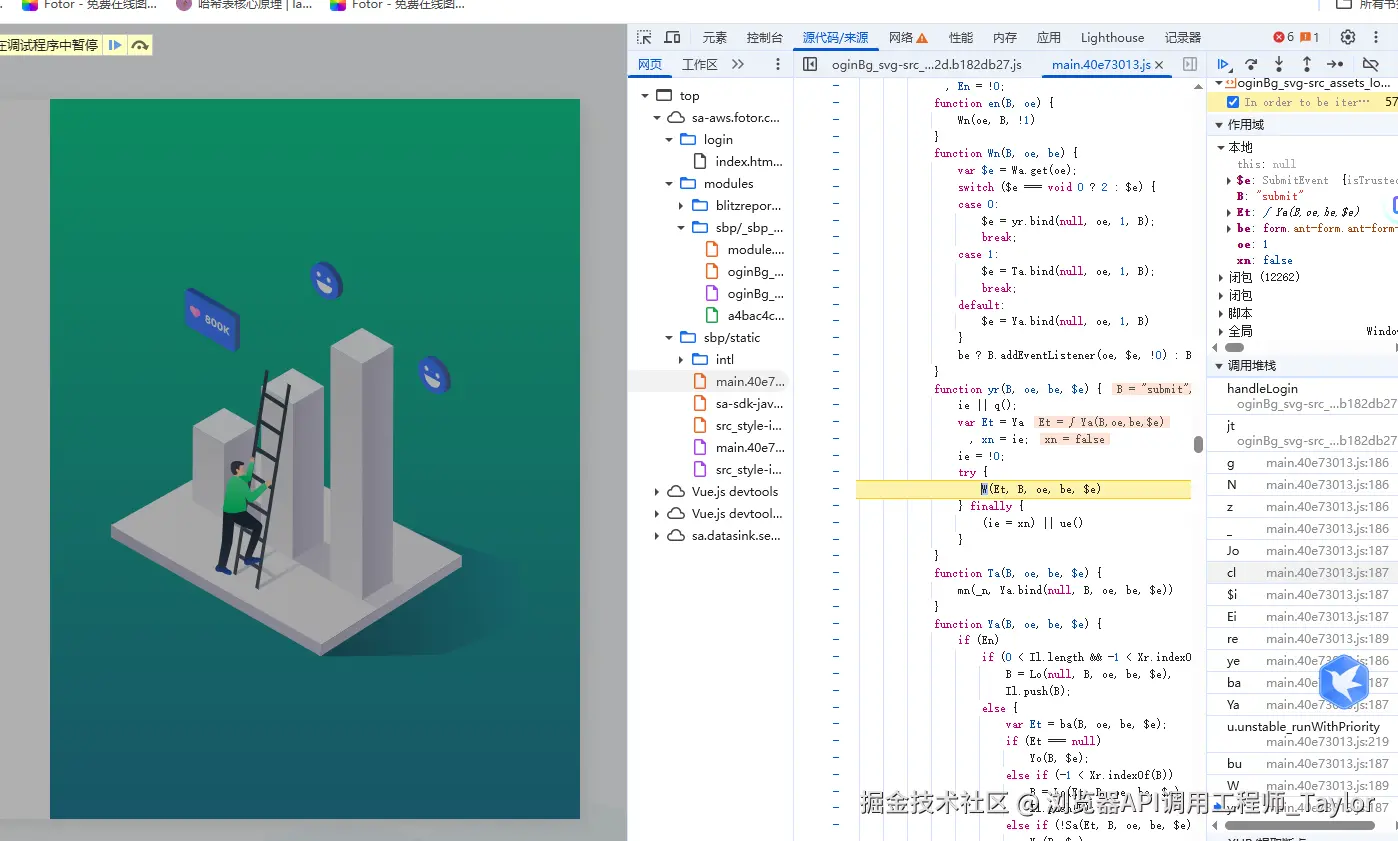Open the Lighthouse tab

(1112, 37)
